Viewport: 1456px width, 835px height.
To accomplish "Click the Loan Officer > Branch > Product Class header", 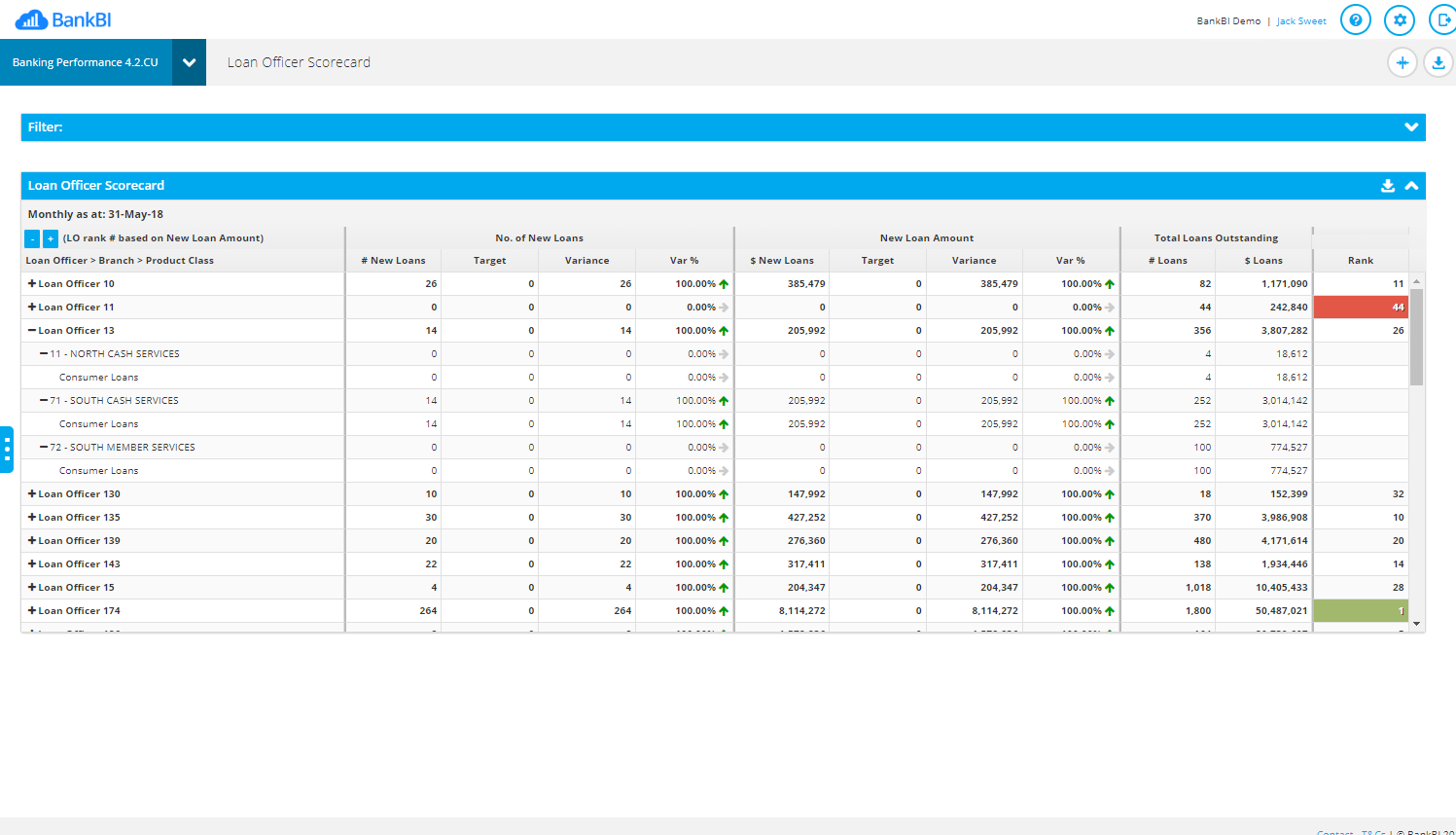I will (x=120, y=261).
